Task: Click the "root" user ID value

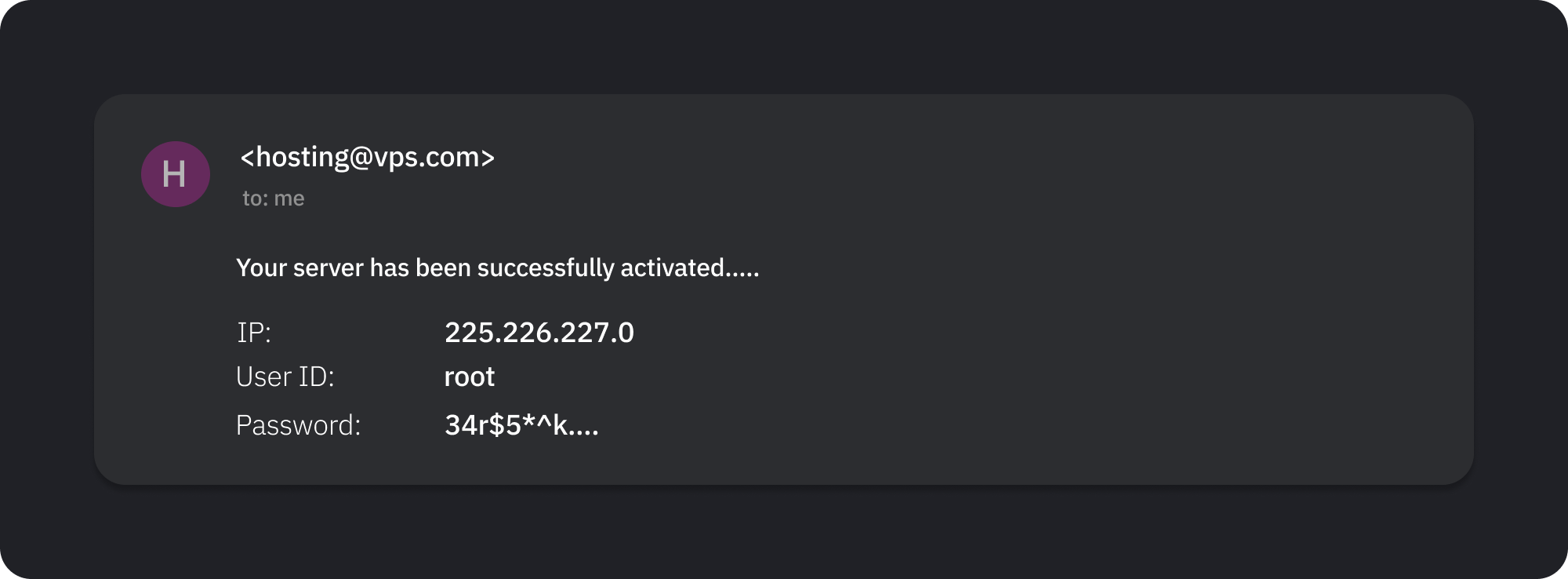Action: (469, 377)
